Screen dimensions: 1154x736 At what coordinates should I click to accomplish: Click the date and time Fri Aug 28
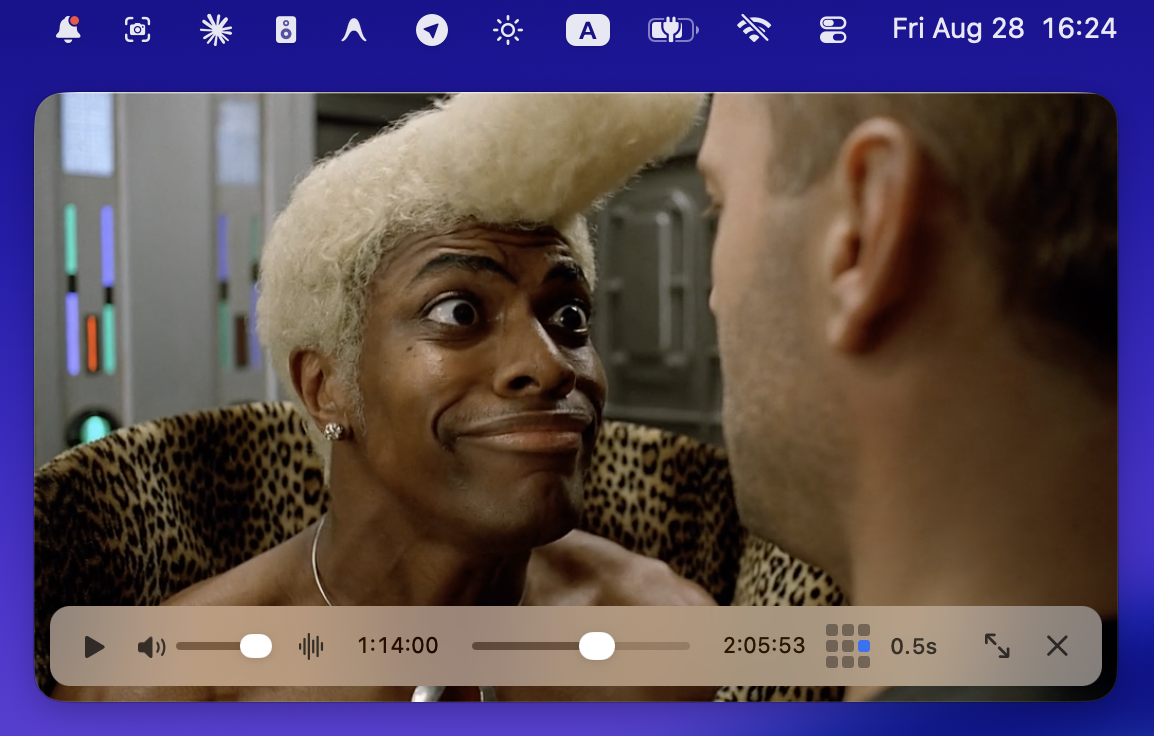1004,29
